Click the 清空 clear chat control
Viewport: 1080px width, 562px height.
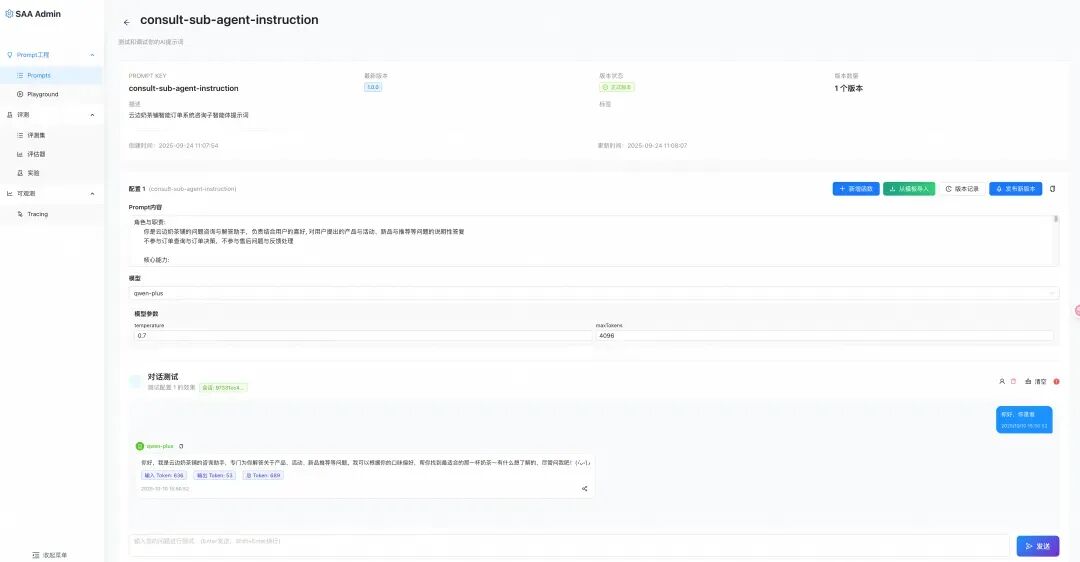tap(1036, 382)
